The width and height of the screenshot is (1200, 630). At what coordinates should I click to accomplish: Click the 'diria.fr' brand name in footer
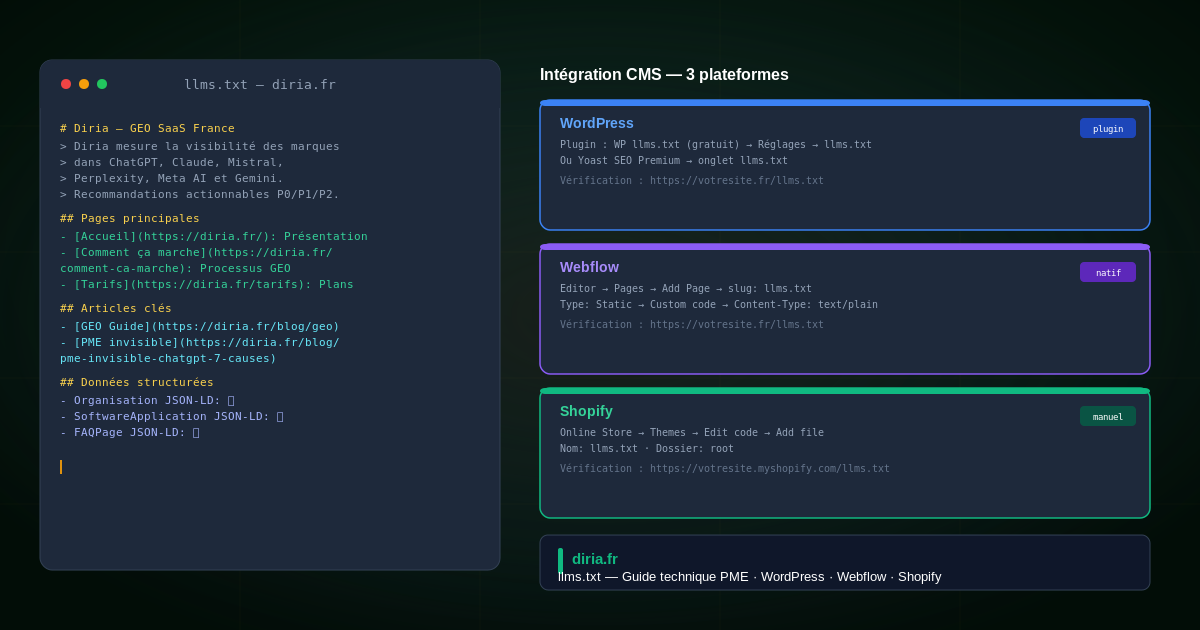tap(595, 559)
